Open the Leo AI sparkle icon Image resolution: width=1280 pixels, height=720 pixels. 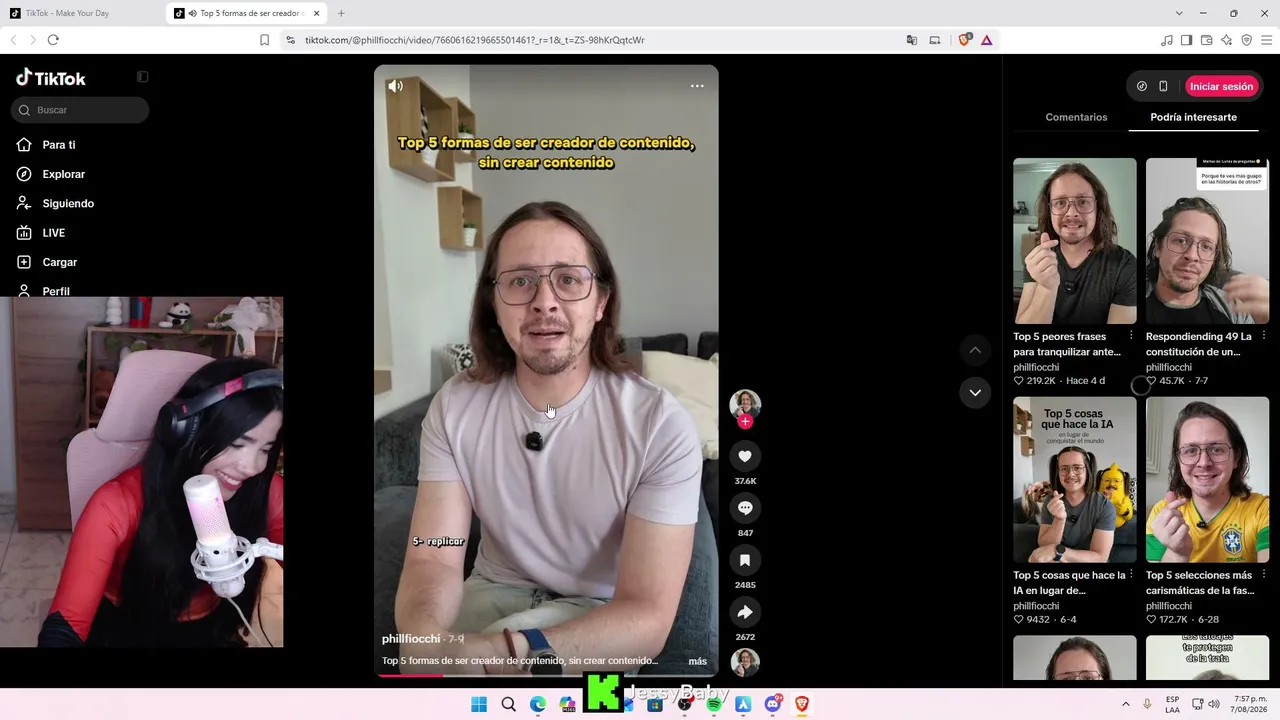1227,40
